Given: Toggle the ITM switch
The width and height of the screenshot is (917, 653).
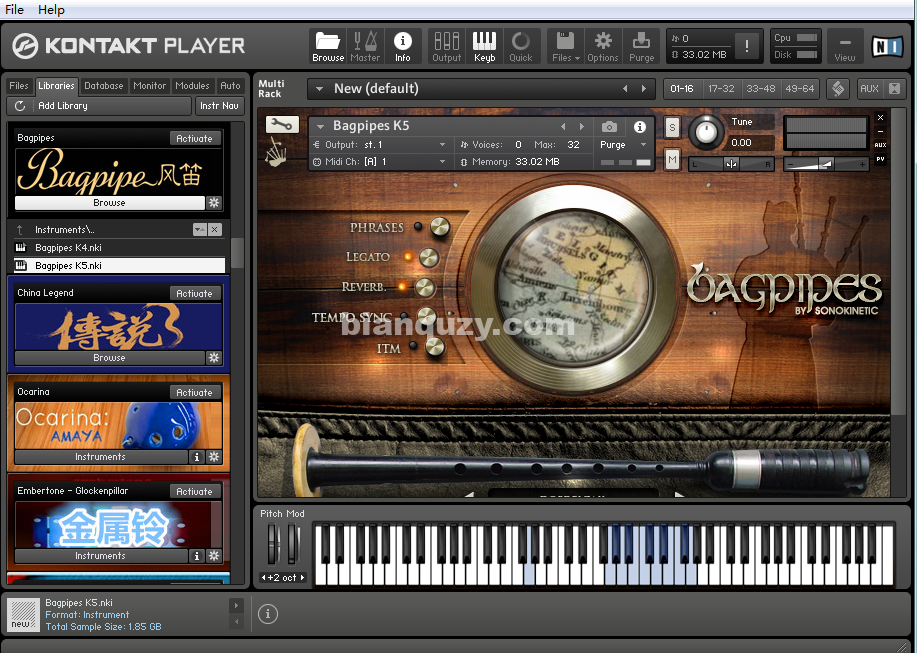Looking at the screenshot, I should tap(435, 346).
